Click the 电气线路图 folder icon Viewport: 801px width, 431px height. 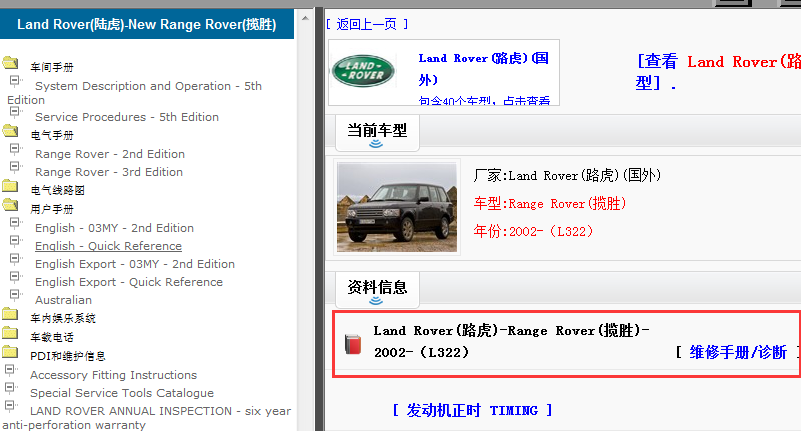10,186
